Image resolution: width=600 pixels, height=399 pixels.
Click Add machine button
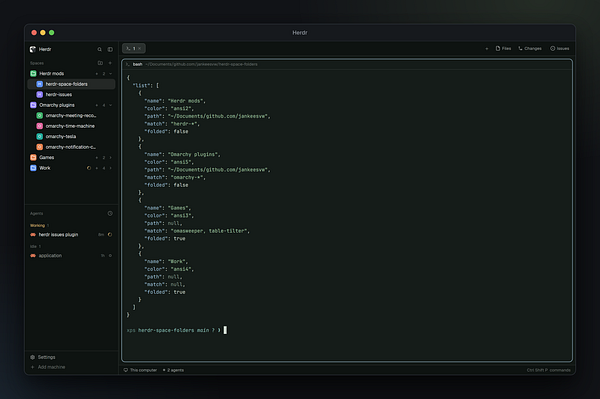[48, 367]
